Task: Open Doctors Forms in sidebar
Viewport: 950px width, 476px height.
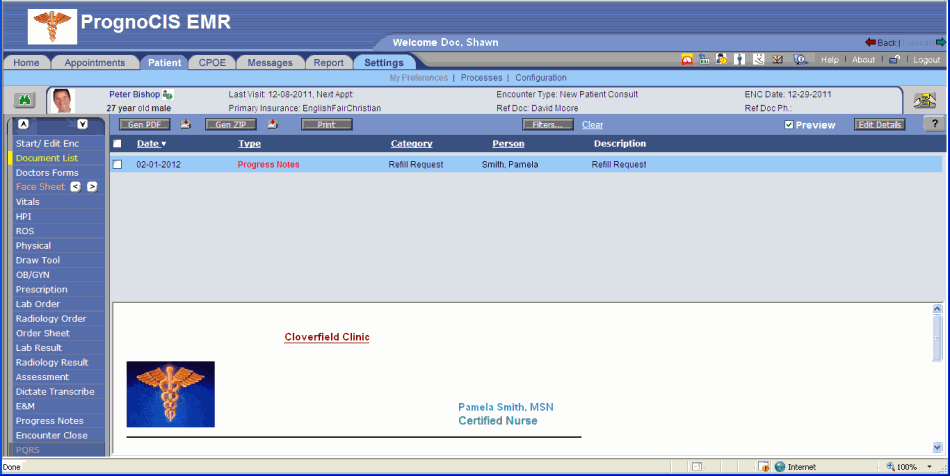Action: [x=58, y=173]
